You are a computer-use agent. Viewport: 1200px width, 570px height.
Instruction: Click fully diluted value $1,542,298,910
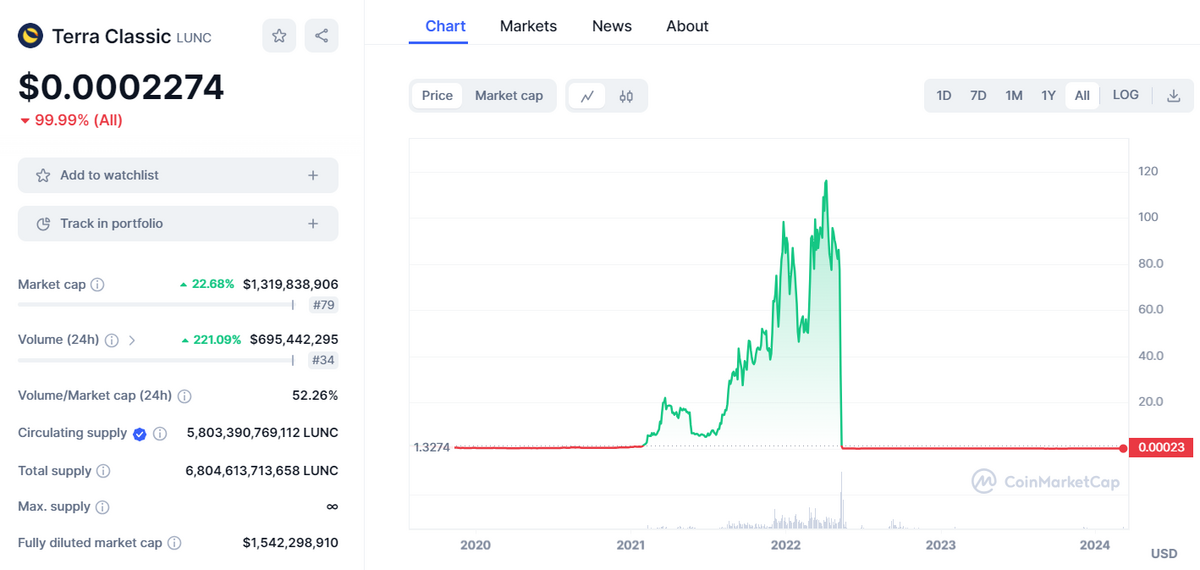point(290,543)
